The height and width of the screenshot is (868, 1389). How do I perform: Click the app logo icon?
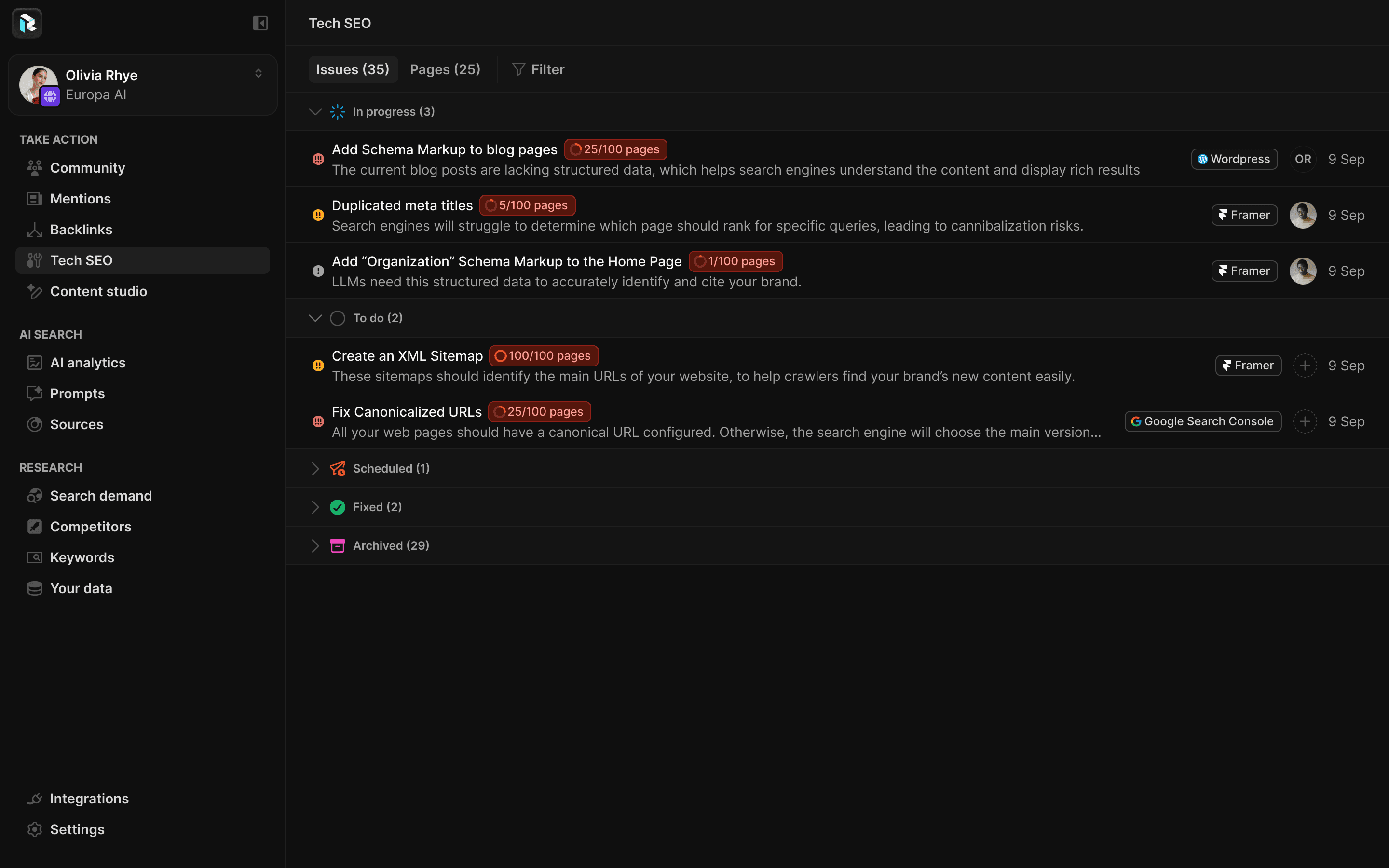[27, 23]
